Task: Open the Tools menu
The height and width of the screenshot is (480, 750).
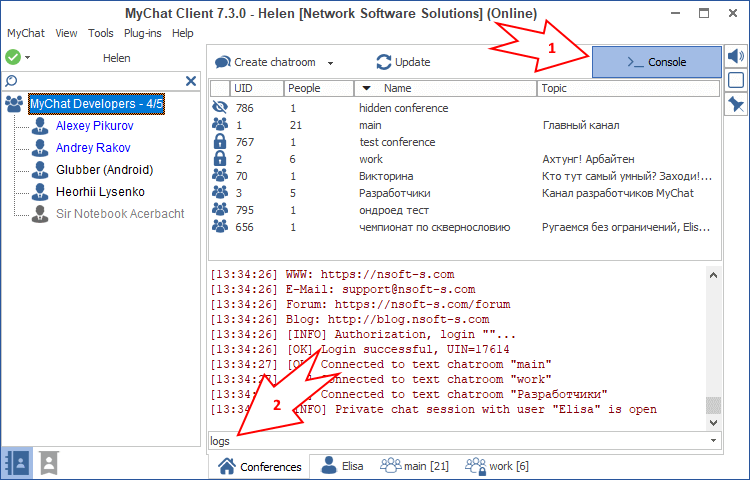Action: click(x=100, y=33)
